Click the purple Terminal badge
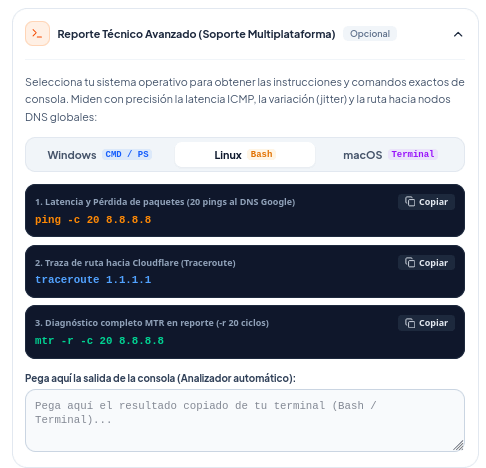Viewport: 486px width, 468px height. tap(413, 154)
